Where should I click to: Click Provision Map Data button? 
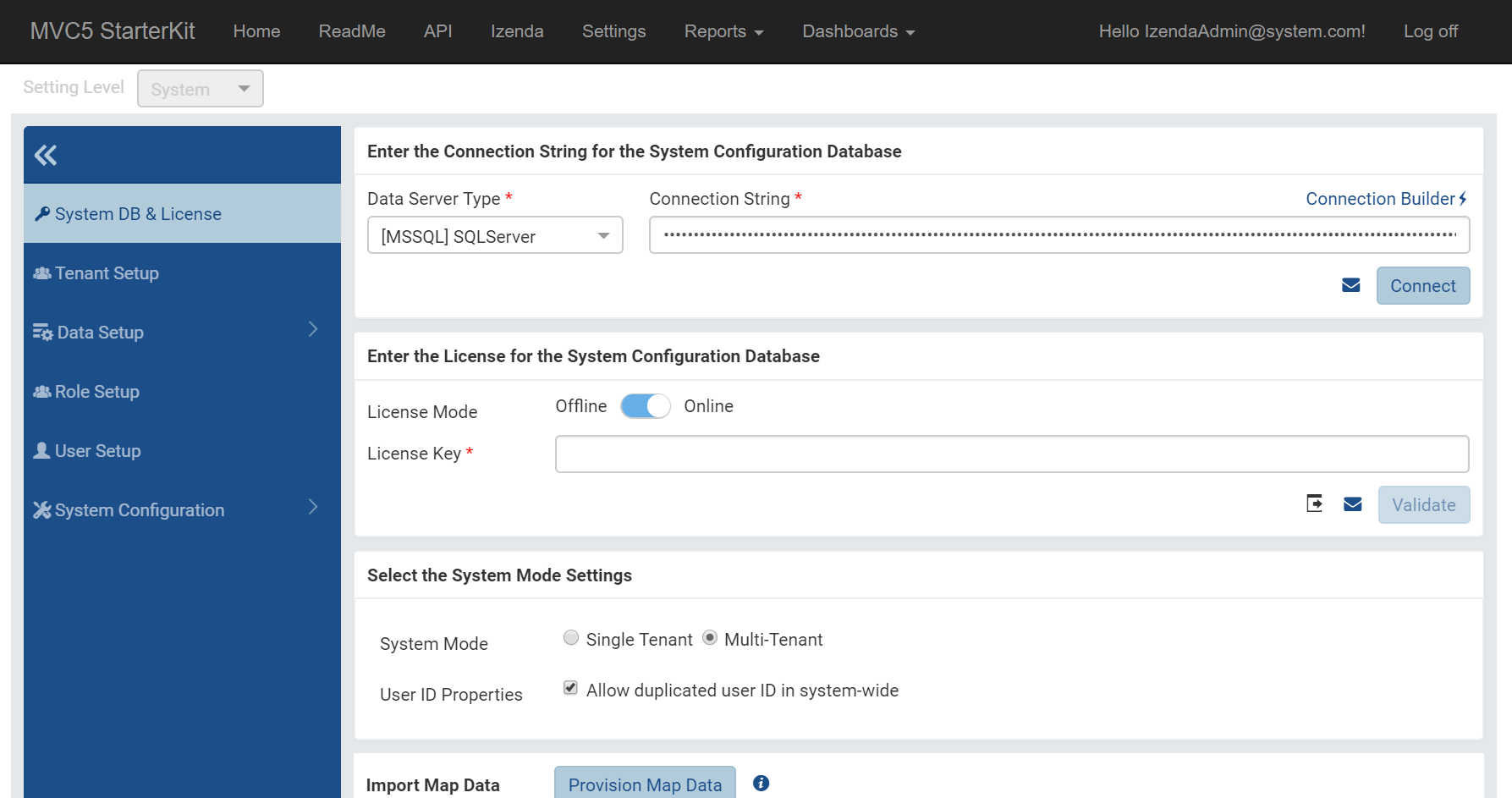pyautogui.click(x=645, y=784)
